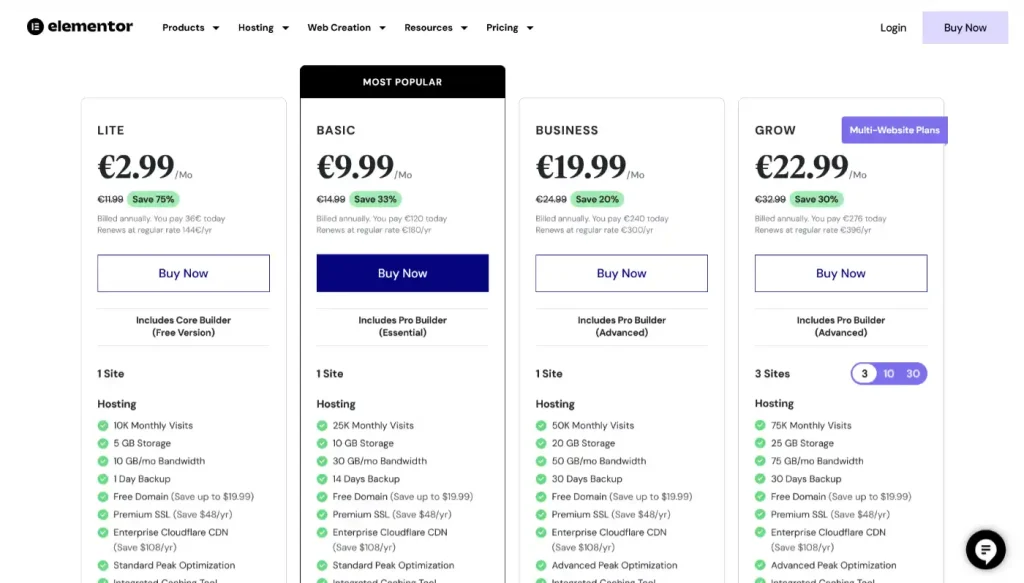1024x583 pixels.
Task: Select 10 sites in Grow plan toggle
Action: [888, 373]
